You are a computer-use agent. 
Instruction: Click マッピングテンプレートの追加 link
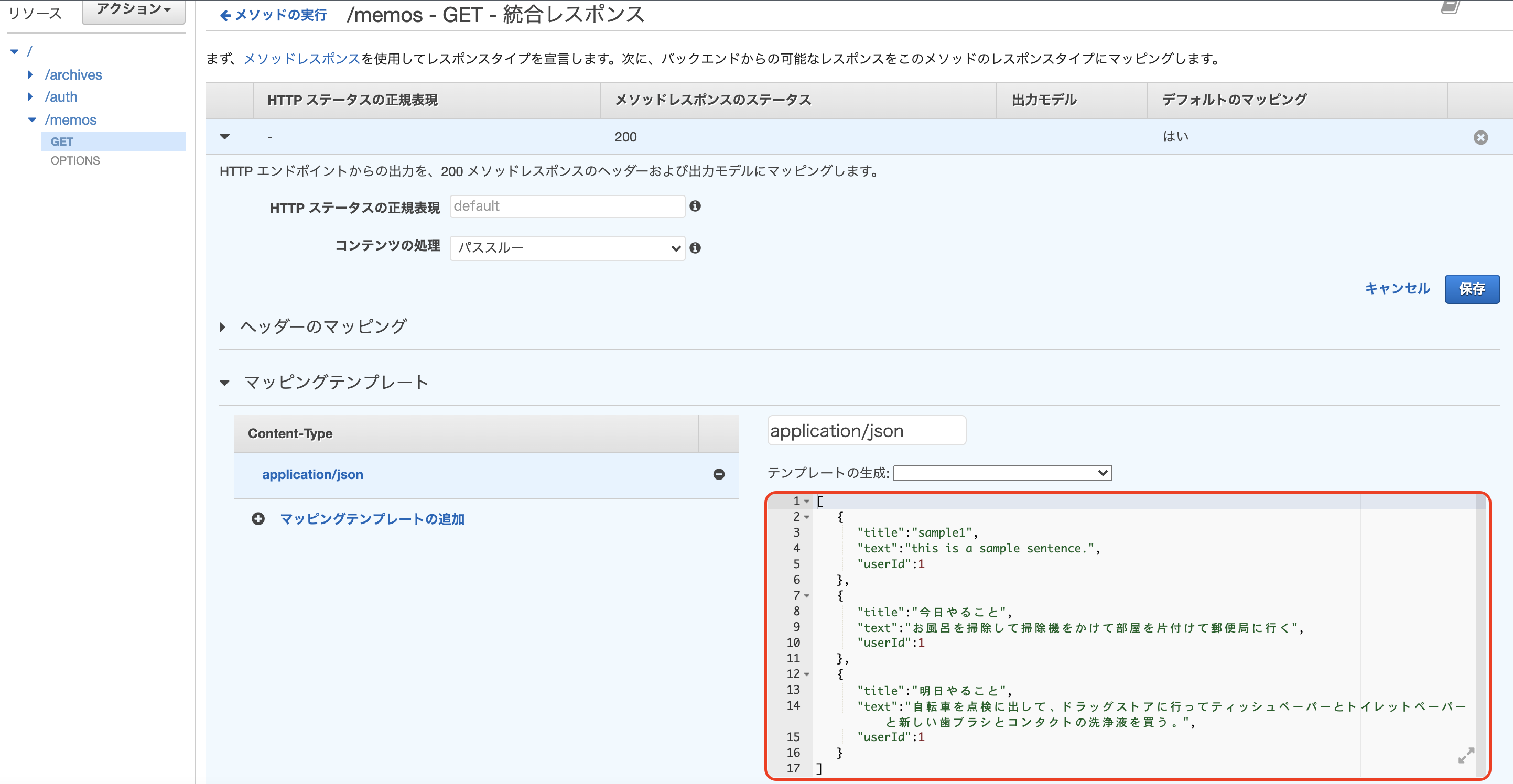pos(372,519)
